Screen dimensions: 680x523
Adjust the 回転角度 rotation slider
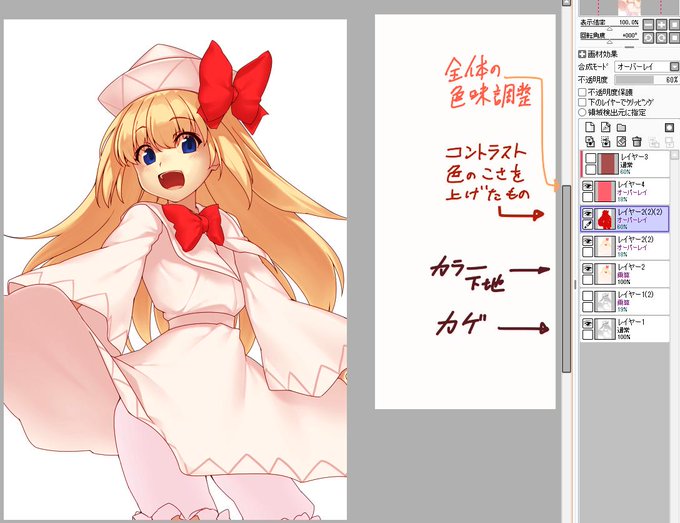coord(609,42)
